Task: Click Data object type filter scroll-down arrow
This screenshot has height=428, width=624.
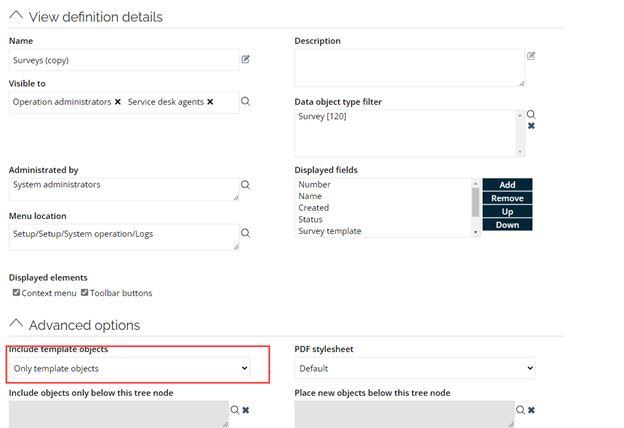Action: [520, 152]
